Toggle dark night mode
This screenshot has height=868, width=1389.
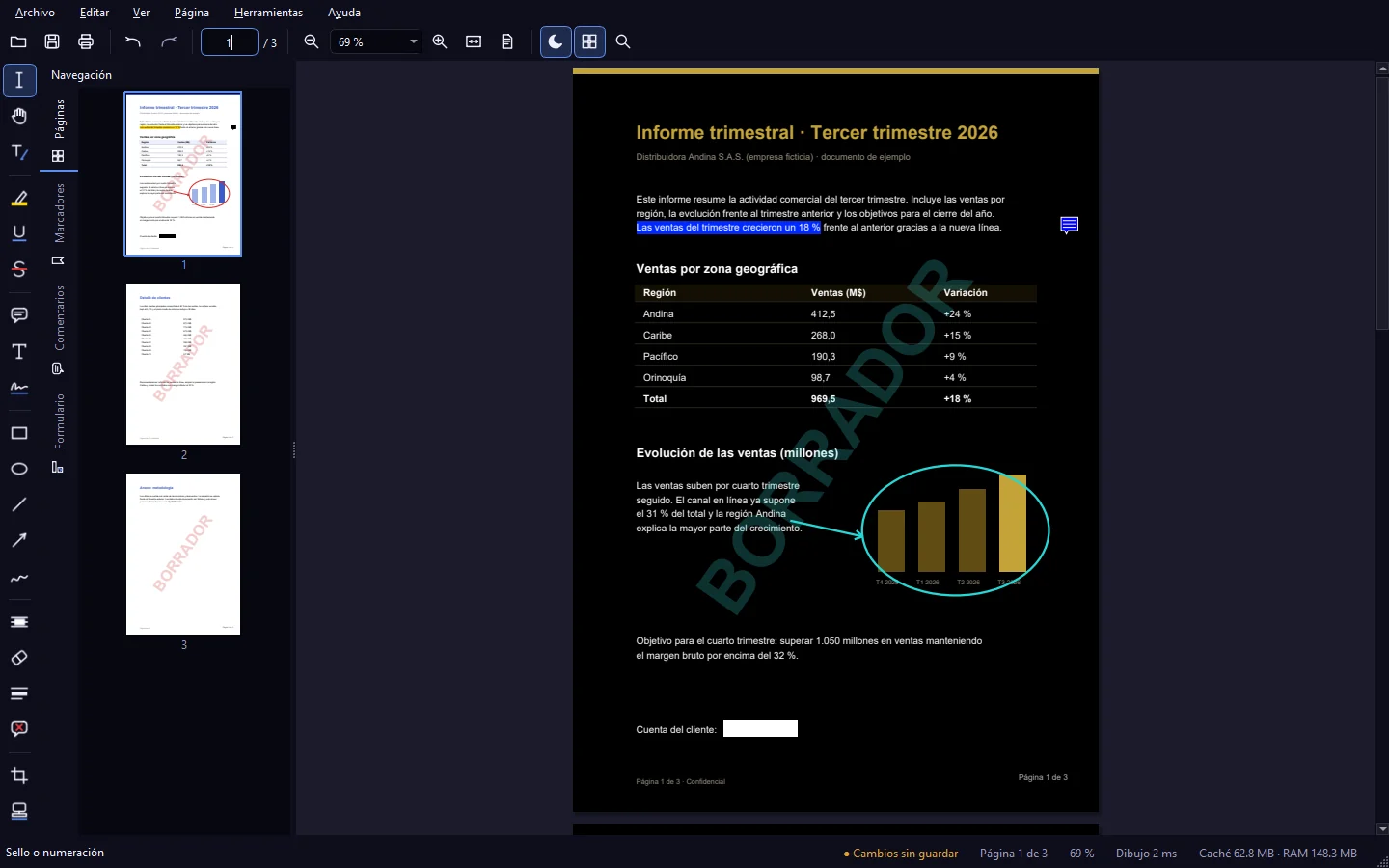(556, 41)
